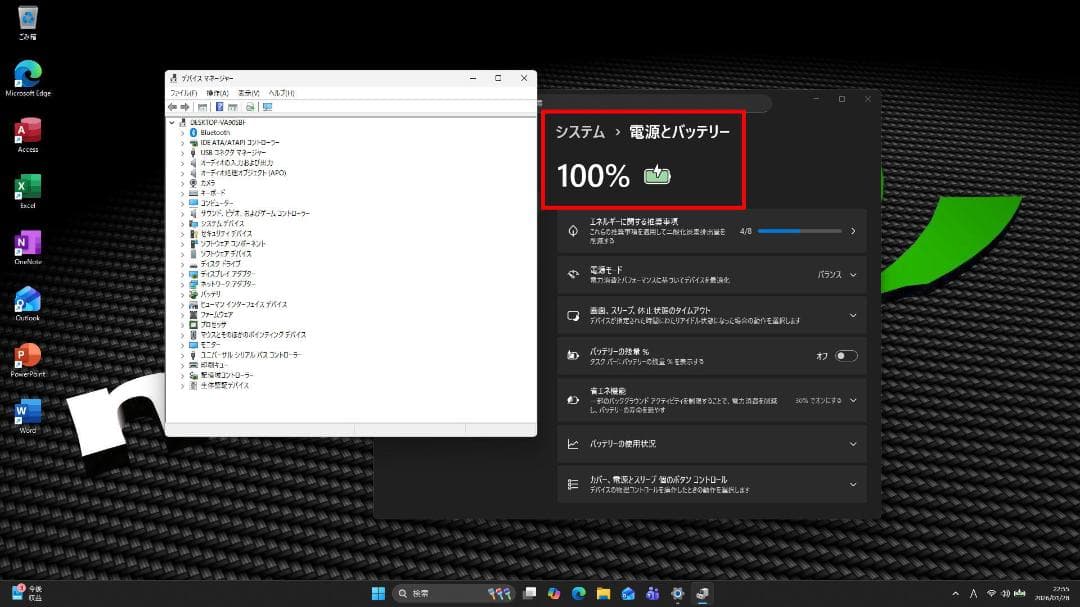
Task: Collapse the DESKTOP-VA905BH tree root
Action: [x=171, y=123]
